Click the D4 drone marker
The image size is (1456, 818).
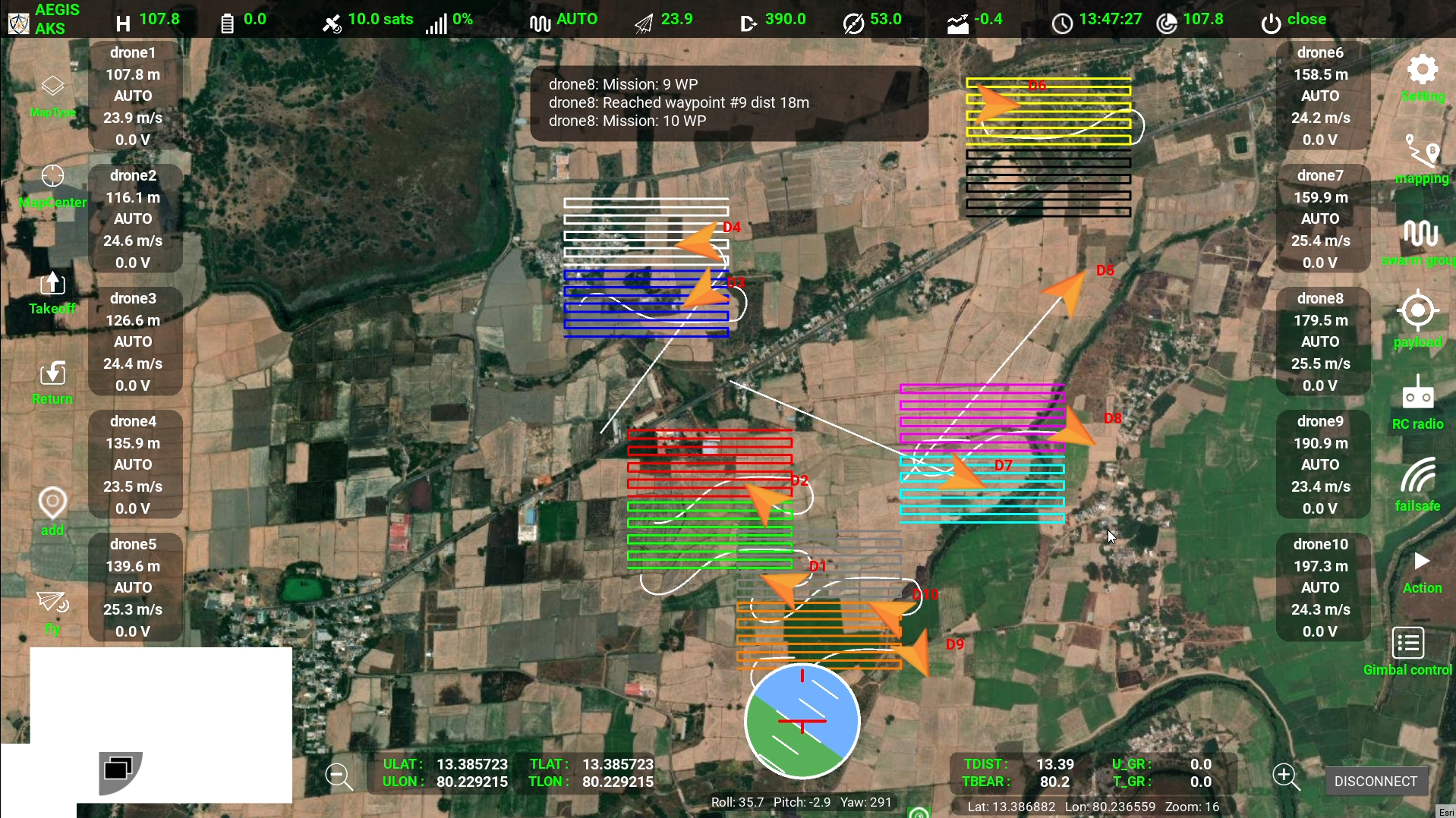click(x=700, y=241)
